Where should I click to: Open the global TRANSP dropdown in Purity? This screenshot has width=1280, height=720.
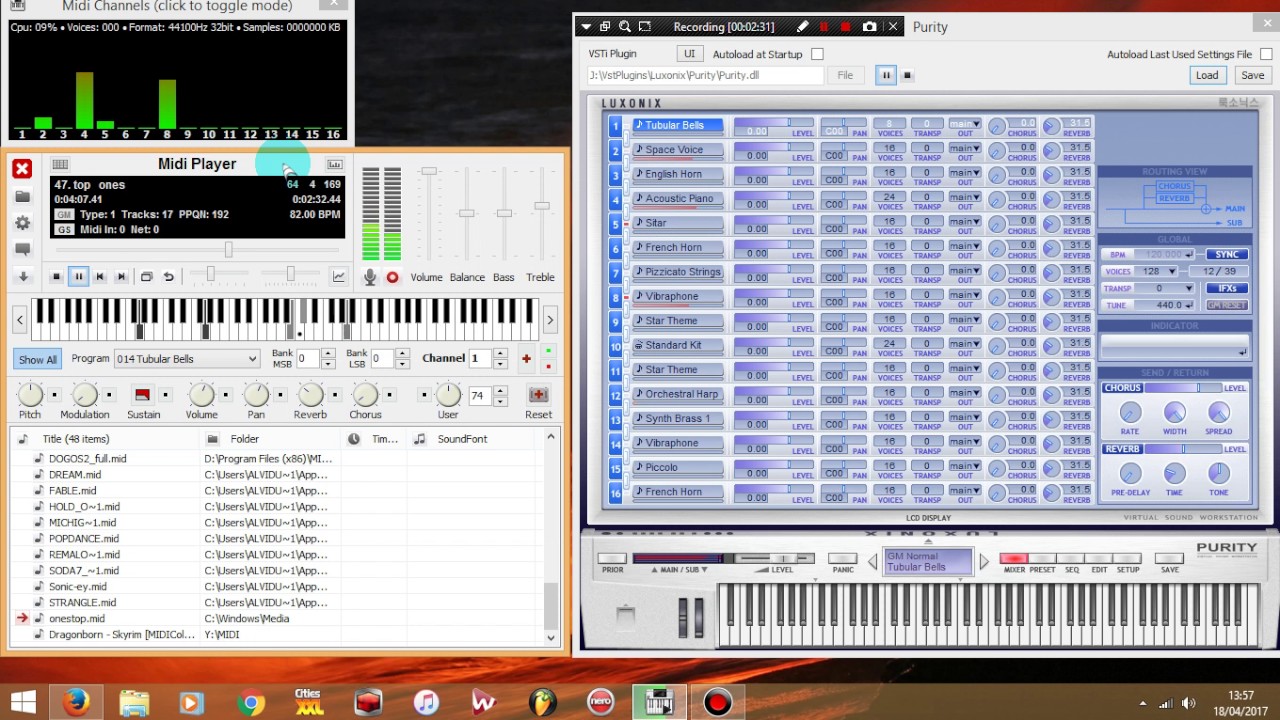[x=1165, y=288]
